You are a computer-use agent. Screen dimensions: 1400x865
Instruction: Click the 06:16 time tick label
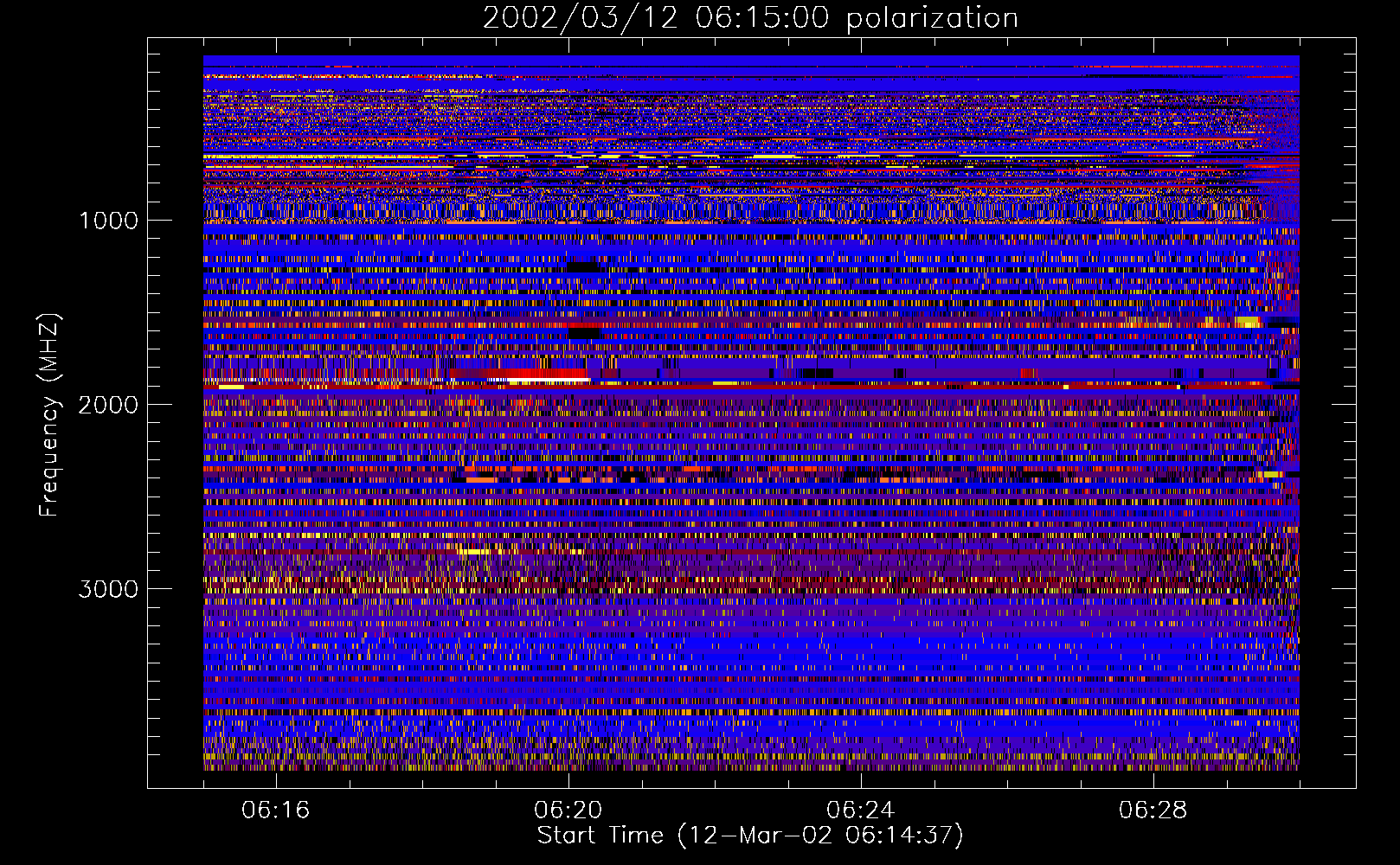(x=276, y=811)
